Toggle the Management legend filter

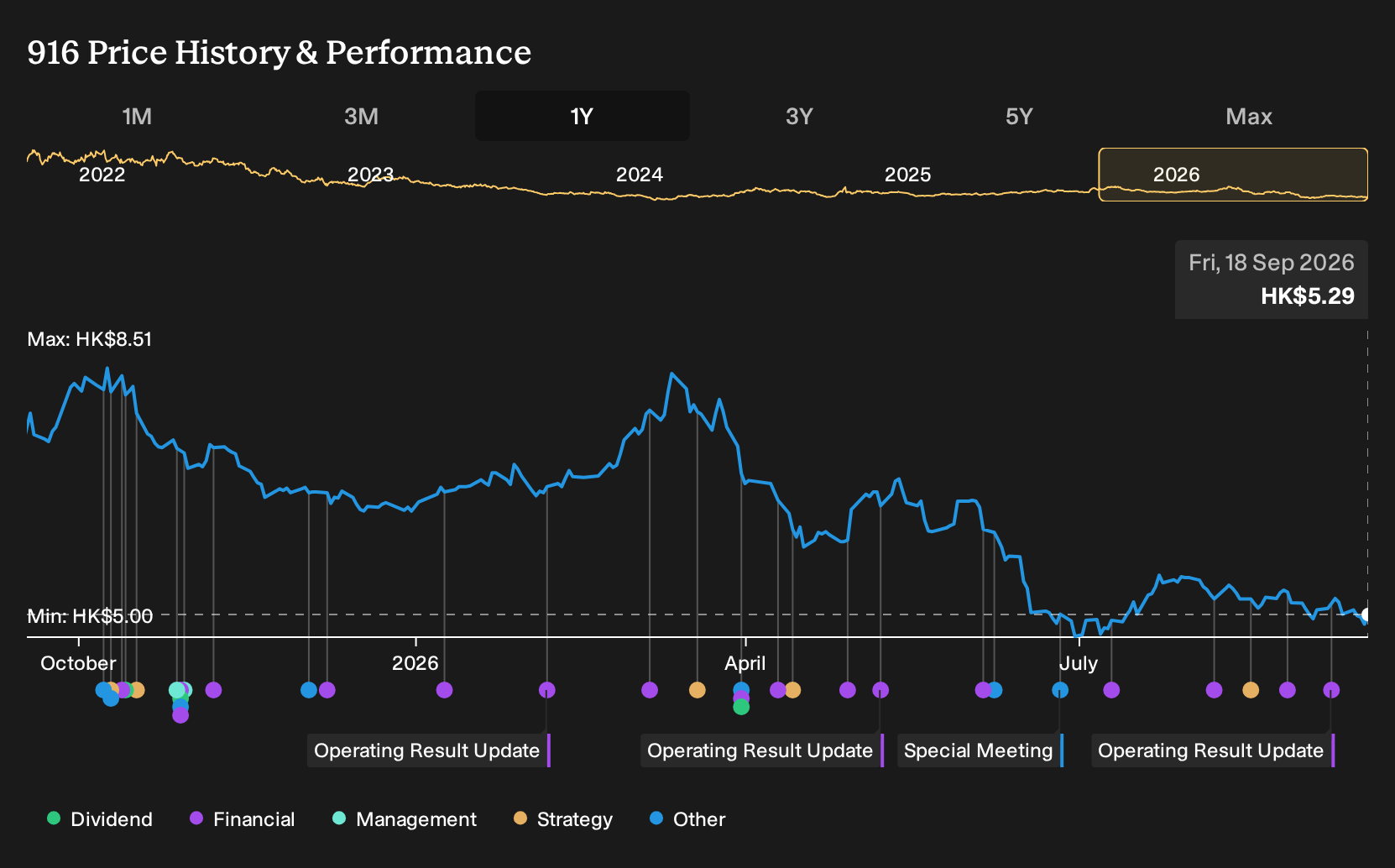pos(405,819)
